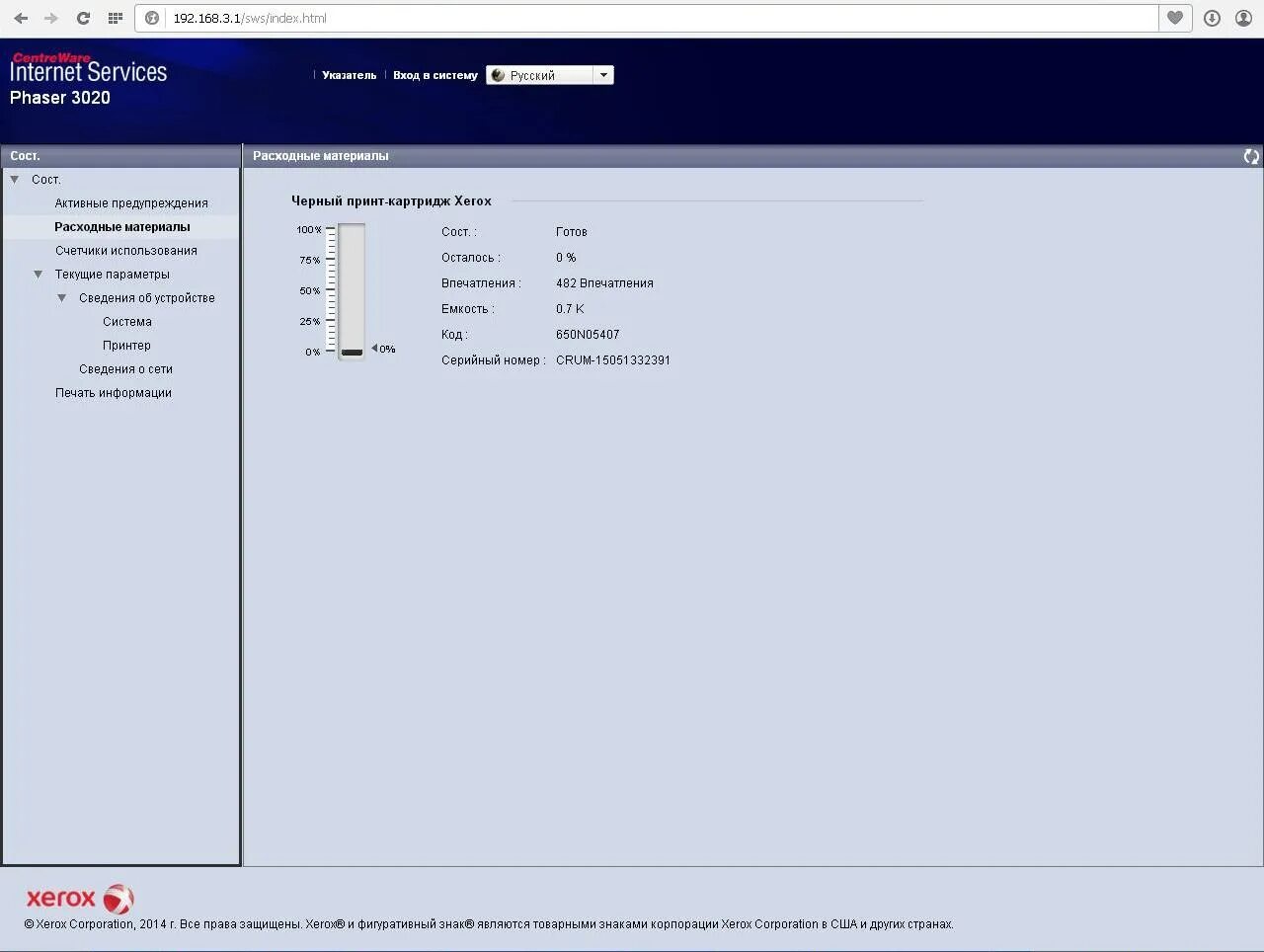Viewport: 1264px width, 952px height.
Task: Open the apps grid icon in browser toolbar
Action: (x=115, y=18)
